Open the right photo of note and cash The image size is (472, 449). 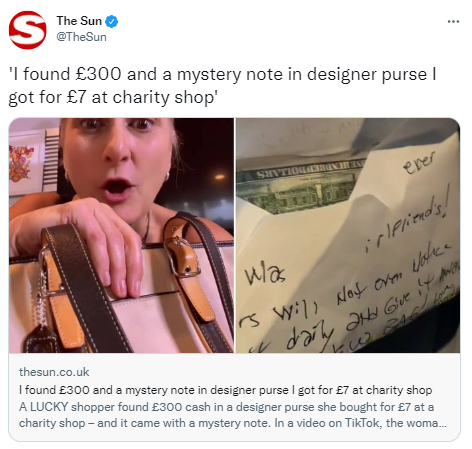point(348,235)
